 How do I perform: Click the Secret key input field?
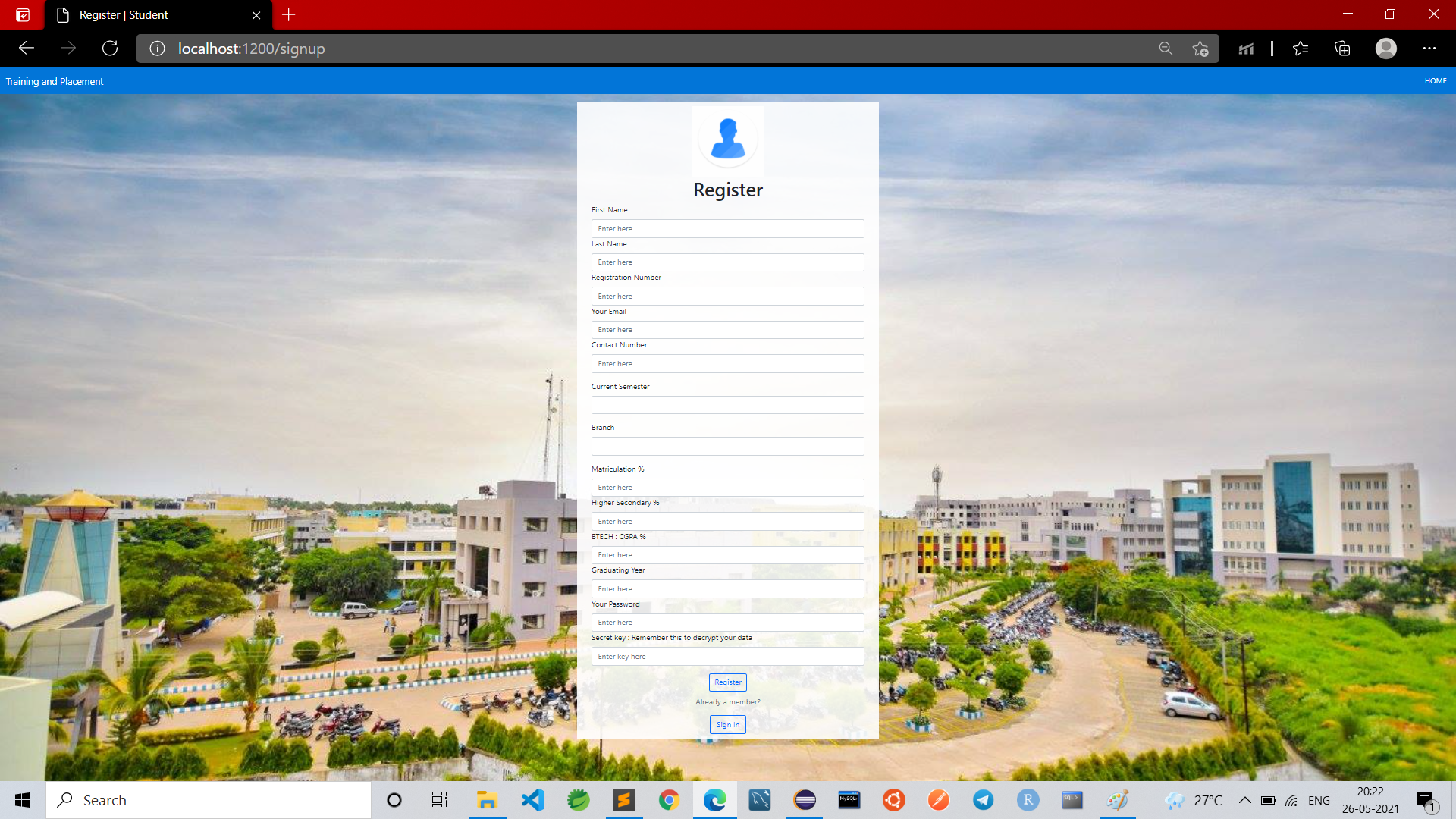click(727, 657)
